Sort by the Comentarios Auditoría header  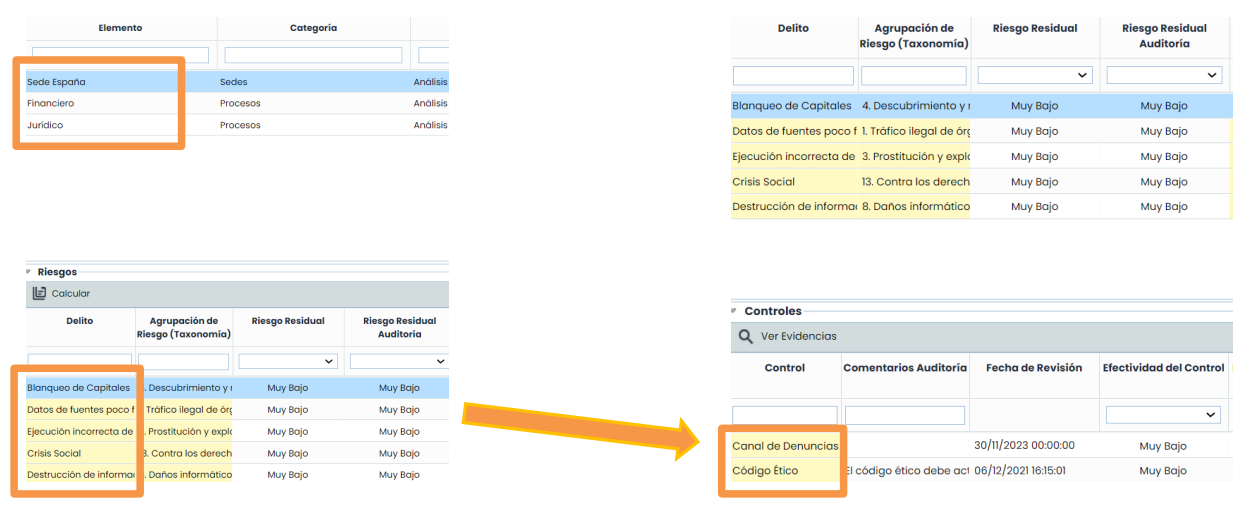pos(904,368)
